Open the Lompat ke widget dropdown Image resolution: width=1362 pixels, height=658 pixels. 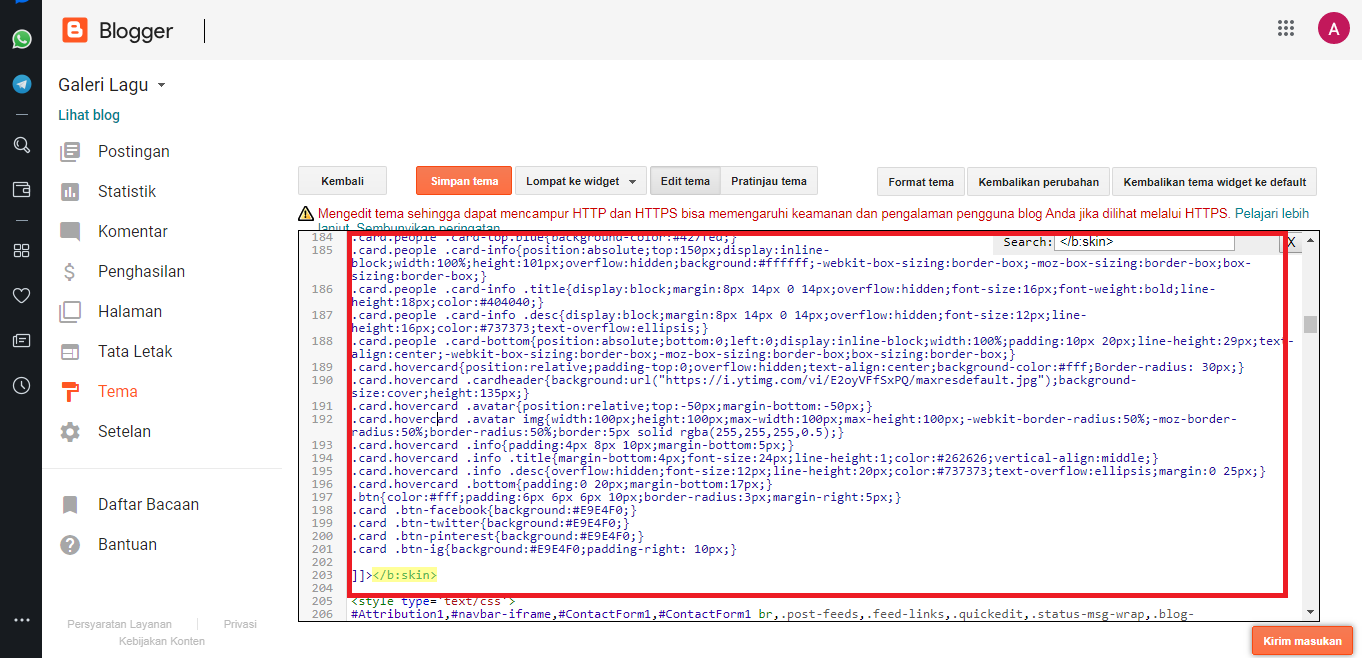(580, 181)
